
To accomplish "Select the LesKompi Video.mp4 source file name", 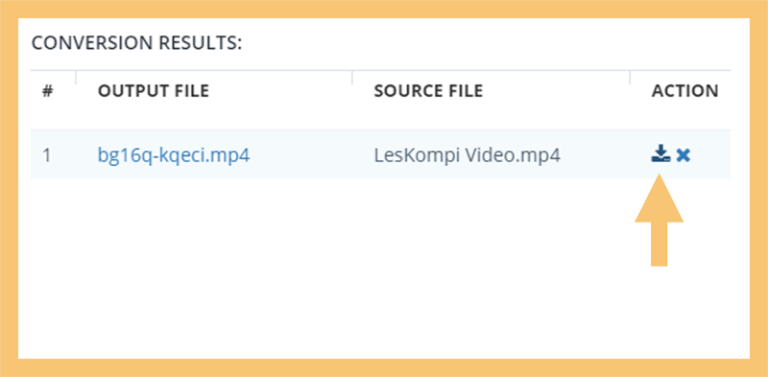I will pyautogui.click(x=467, y=155).
